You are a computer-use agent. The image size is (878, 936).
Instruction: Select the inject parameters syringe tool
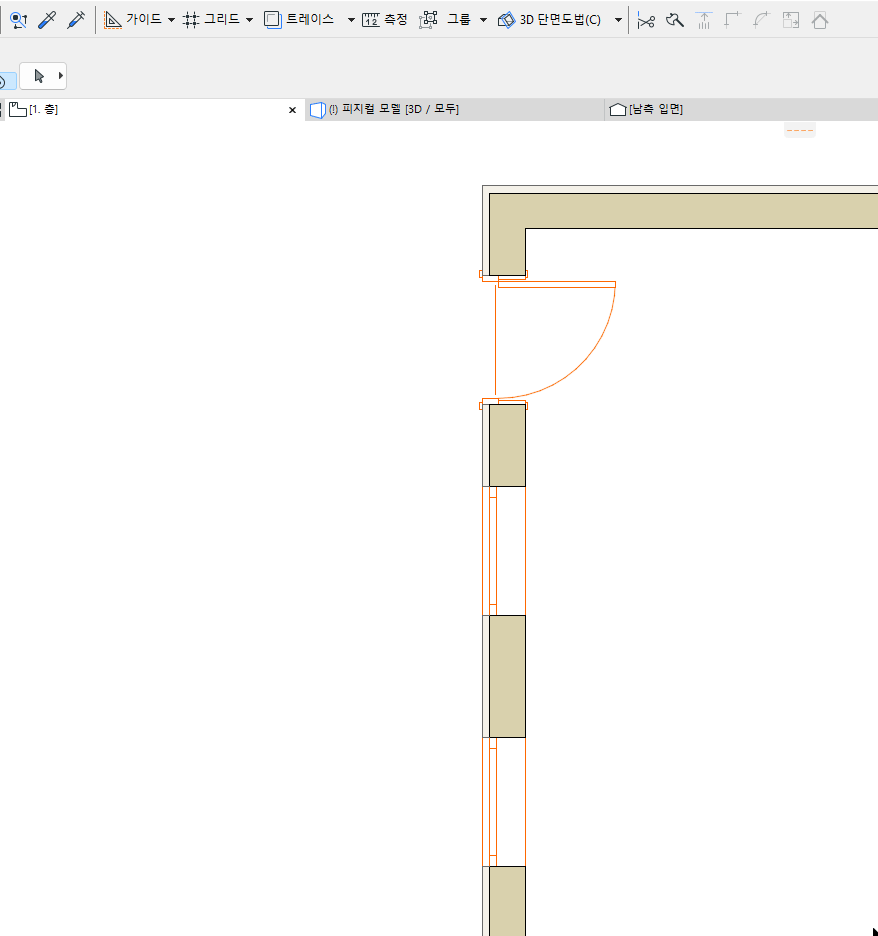(75, 19)
